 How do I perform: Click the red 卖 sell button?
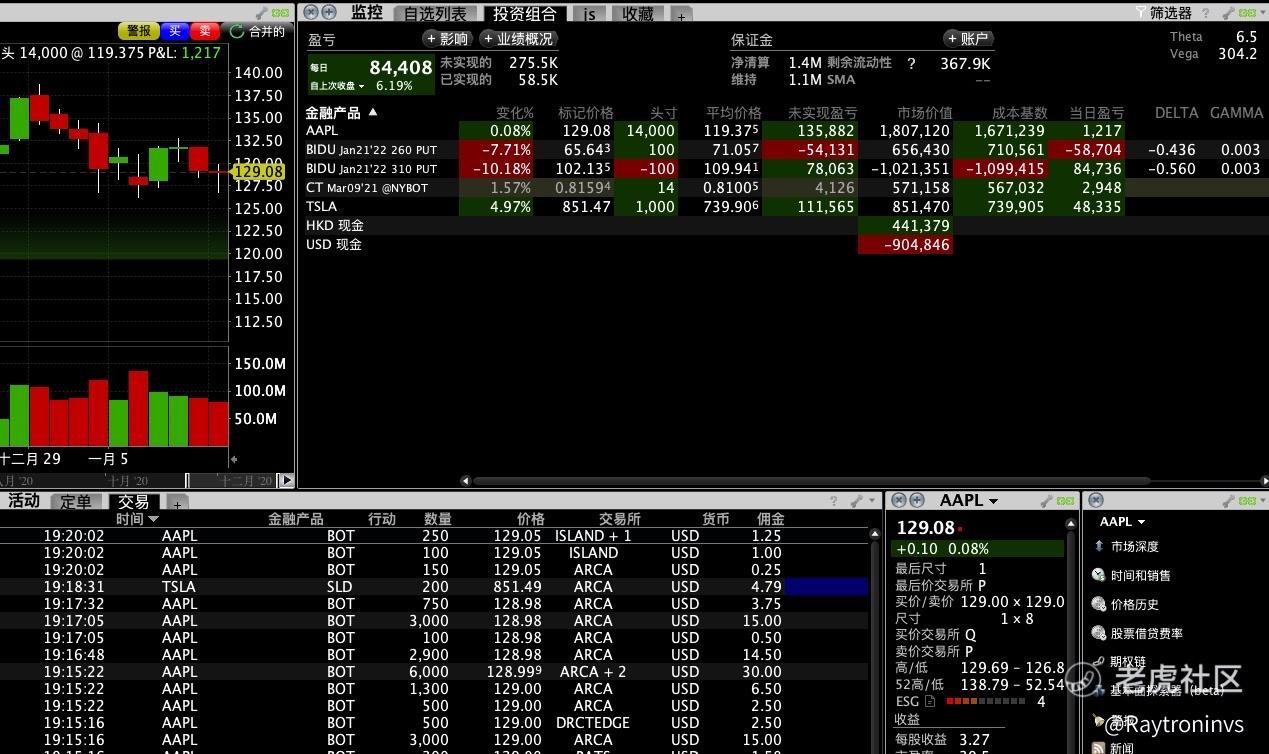(206, 31)
